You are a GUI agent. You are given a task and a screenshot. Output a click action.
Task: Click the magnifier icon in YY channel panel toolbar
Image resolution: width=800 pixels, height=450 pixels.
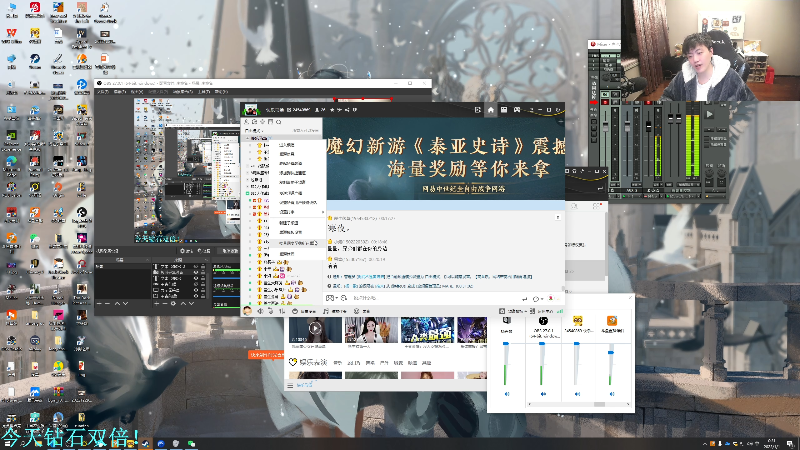coord(279,122)
